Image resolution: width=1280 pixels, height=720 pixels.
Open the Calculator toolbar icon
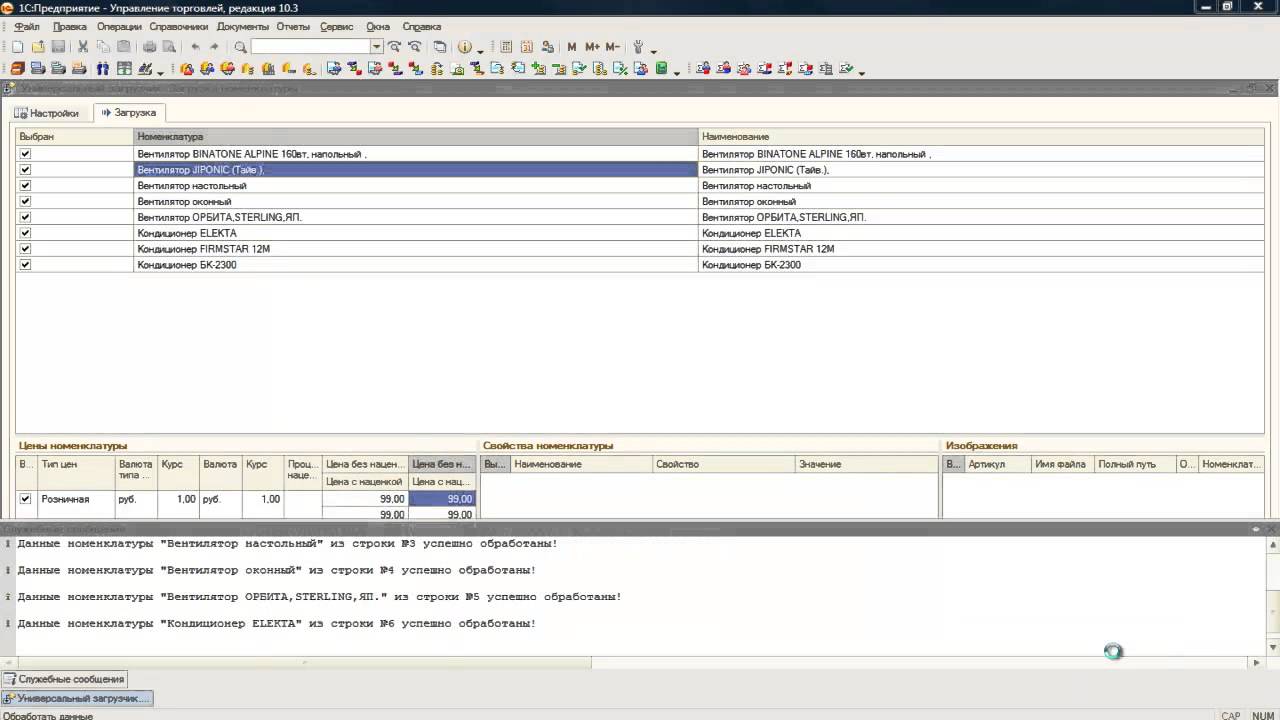506,47
